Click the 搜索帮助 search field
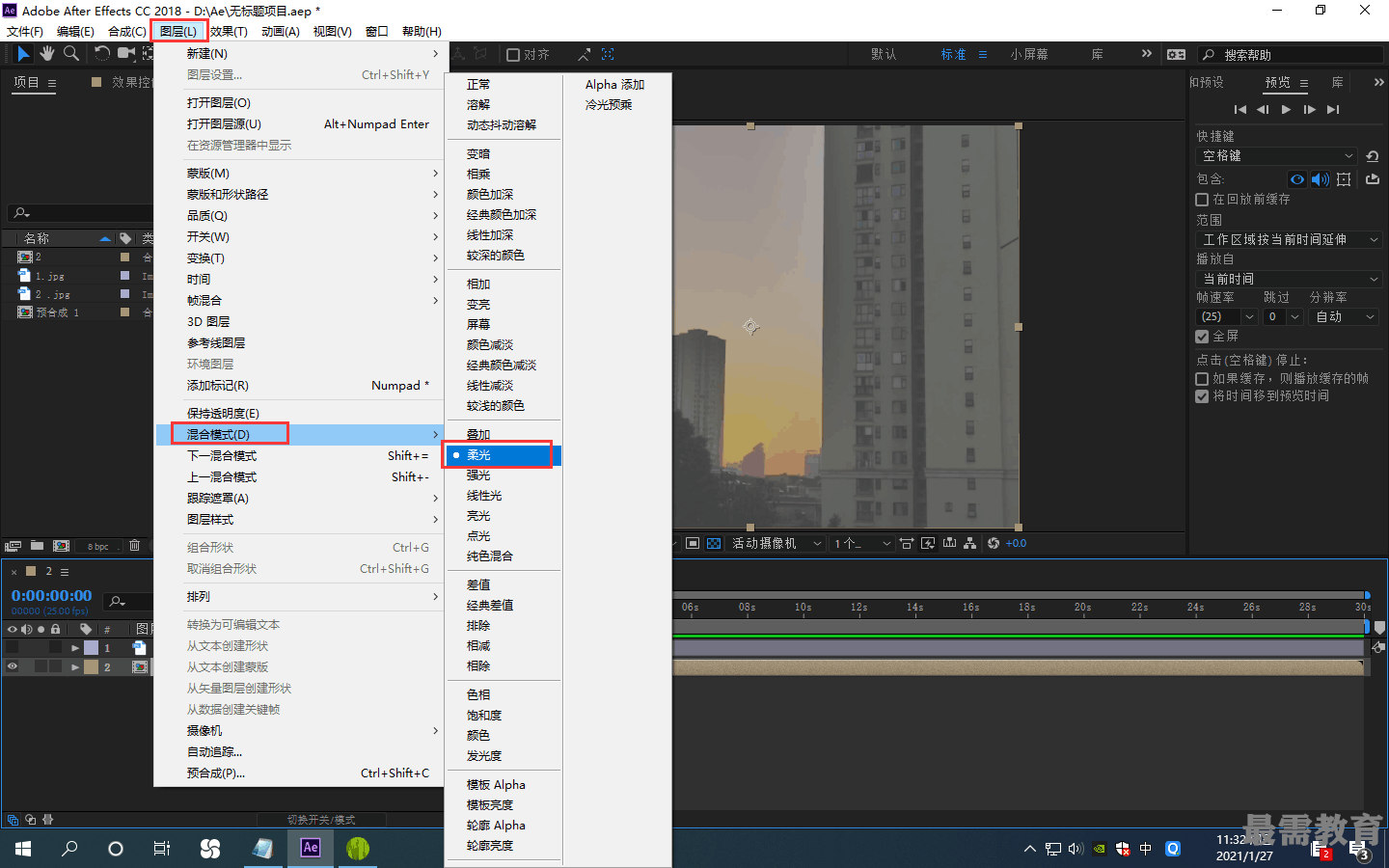Image resolution: width=1389 pixels, height=868 pixels. (x=1293, y=55)
